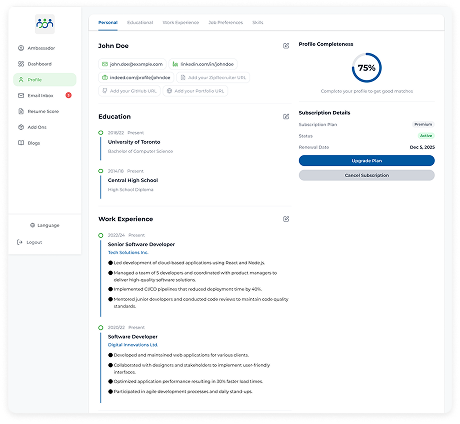This screenshot has width=460, height=424.
Task: Click the Senior Software Developer timeline marker
Action: point(101,235)
